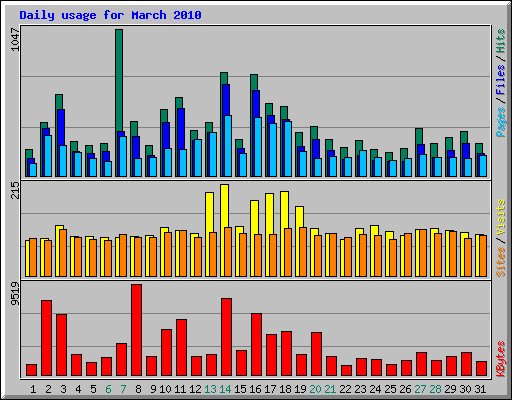This screenshot has height=400, width=512.
Task: Click day 12 on the x-axis
Action: pyautogui.click(x=195, y=389)
